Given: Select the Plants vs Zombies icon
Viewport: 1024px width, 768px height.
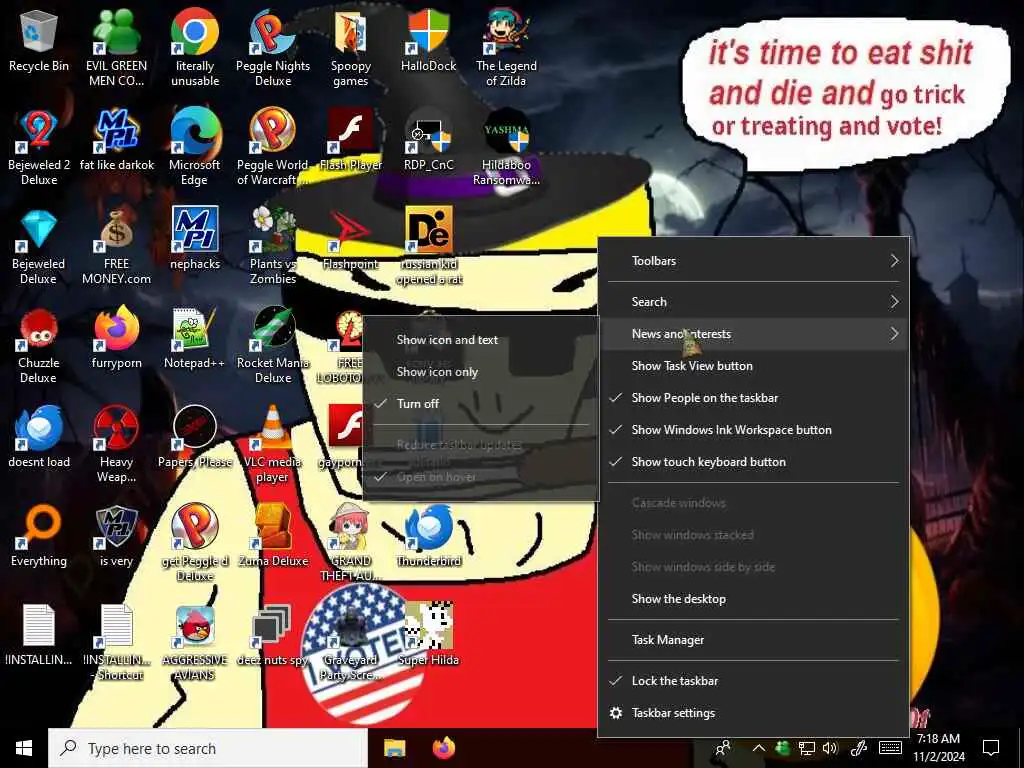Looking at the screenshot, I should (273, 246).
